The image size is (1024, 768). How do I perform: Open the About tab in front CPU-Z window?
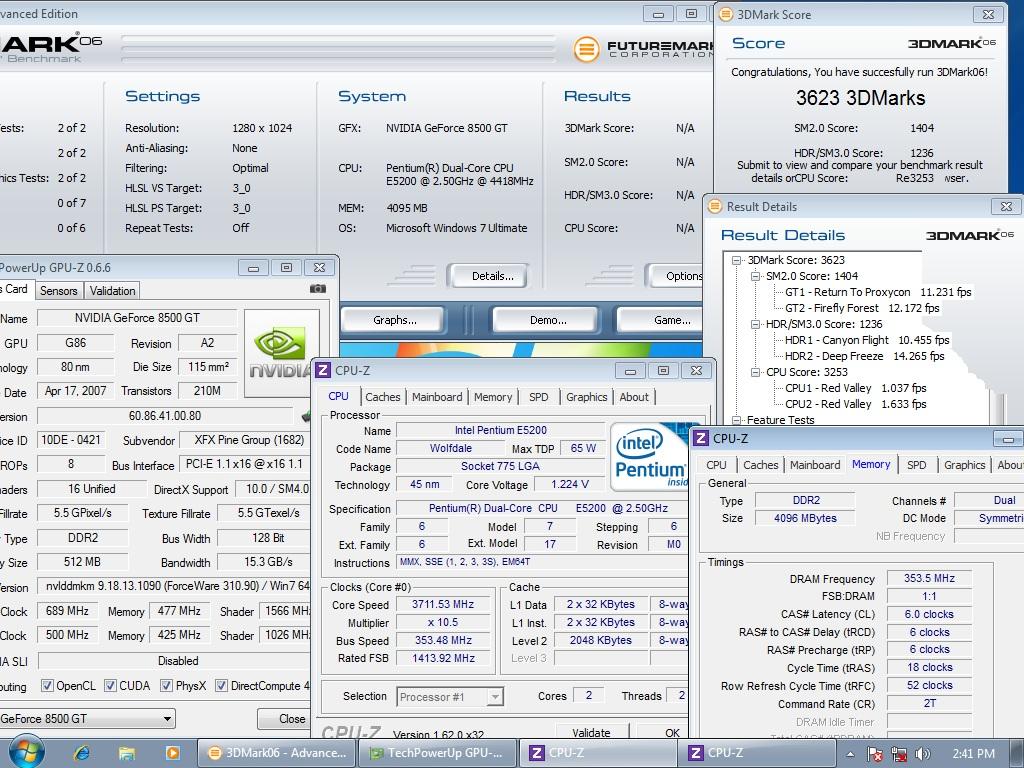[x=634, y=397]
